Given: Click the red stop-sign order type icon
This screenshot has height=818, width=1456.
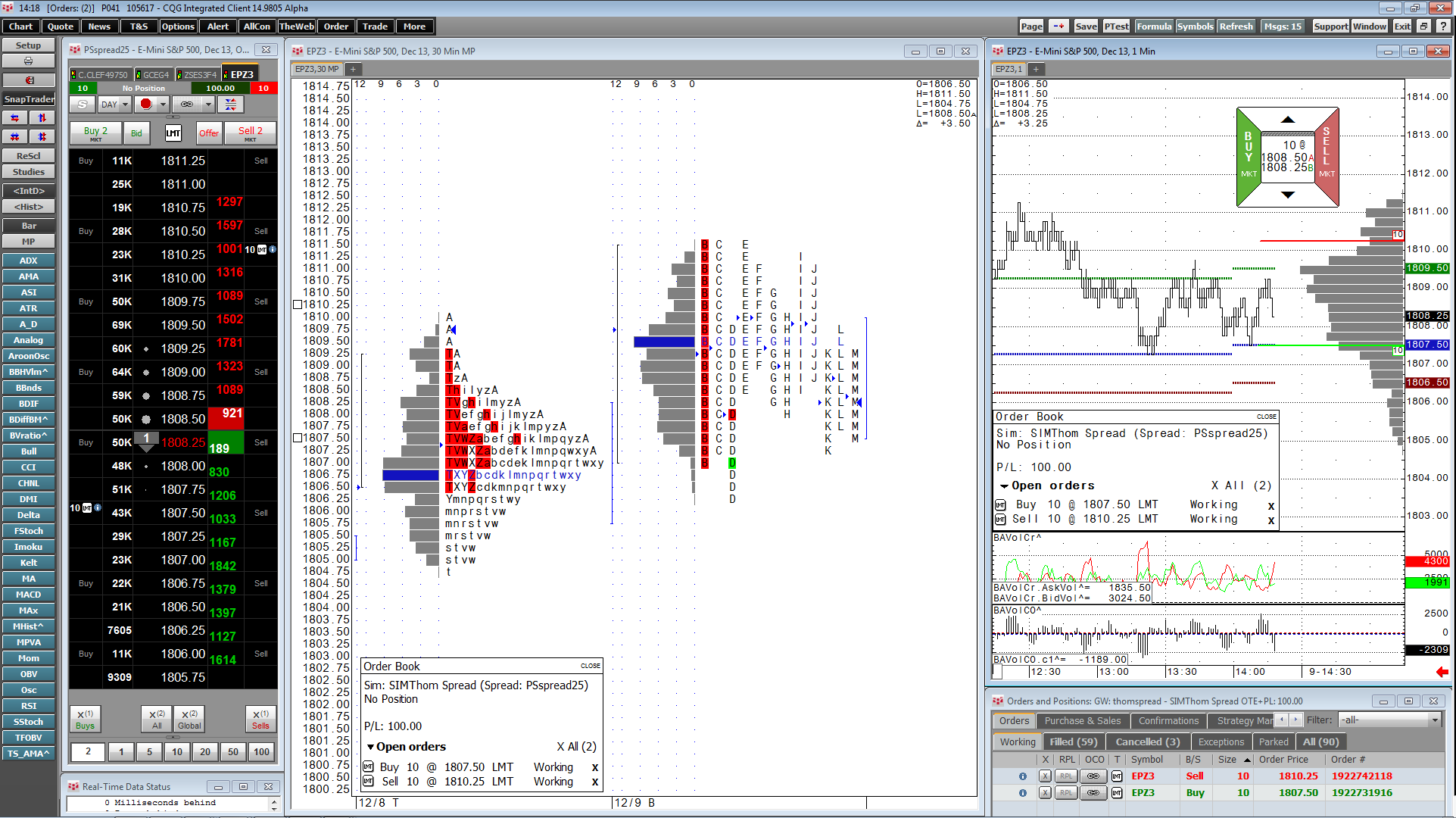Looking at the screenshot, I should point(146,105).
